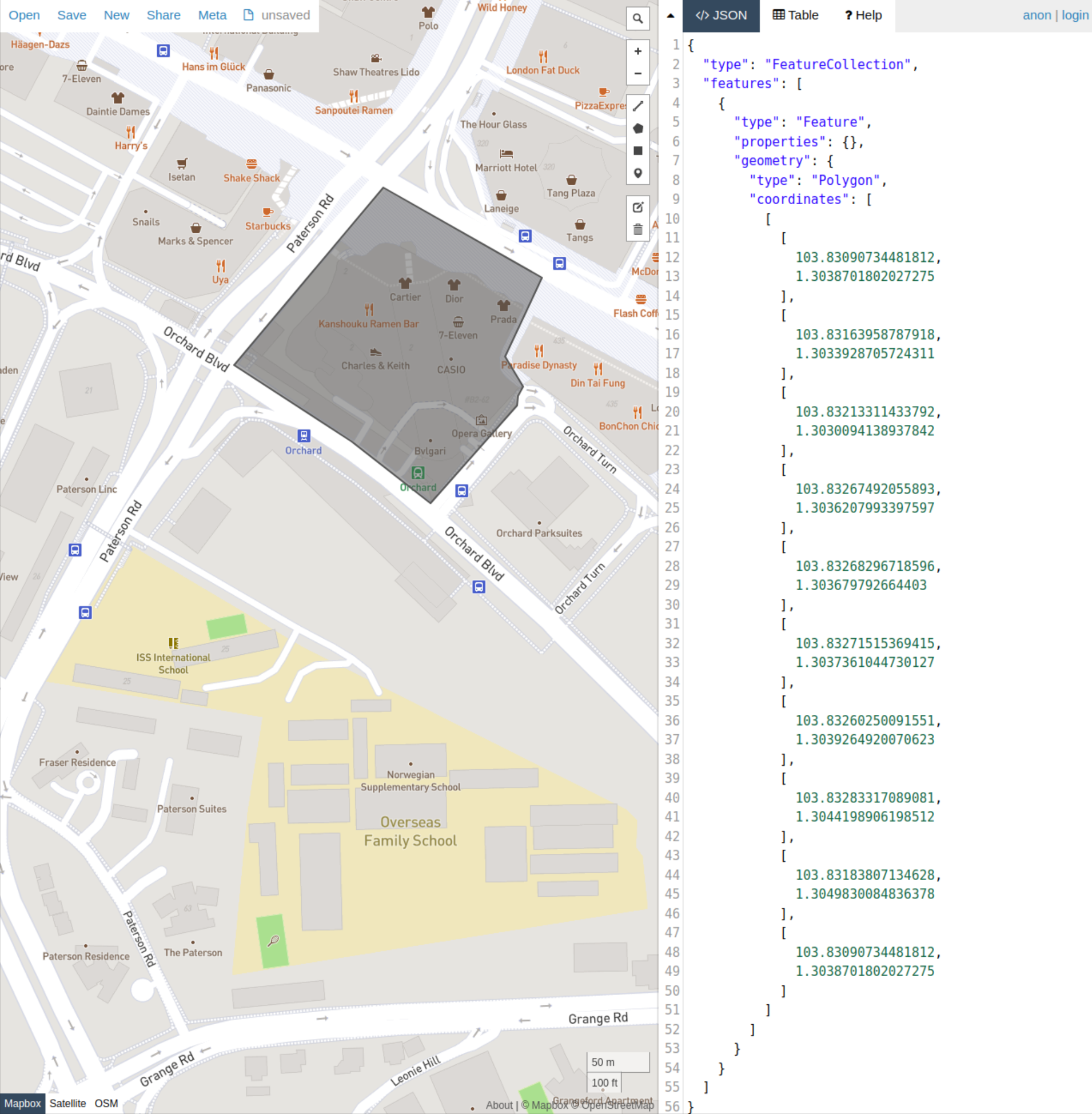This screenshot has width=1092, height=1114.
Task: Click the ISS International School icon
Action: tap(173, 643)
